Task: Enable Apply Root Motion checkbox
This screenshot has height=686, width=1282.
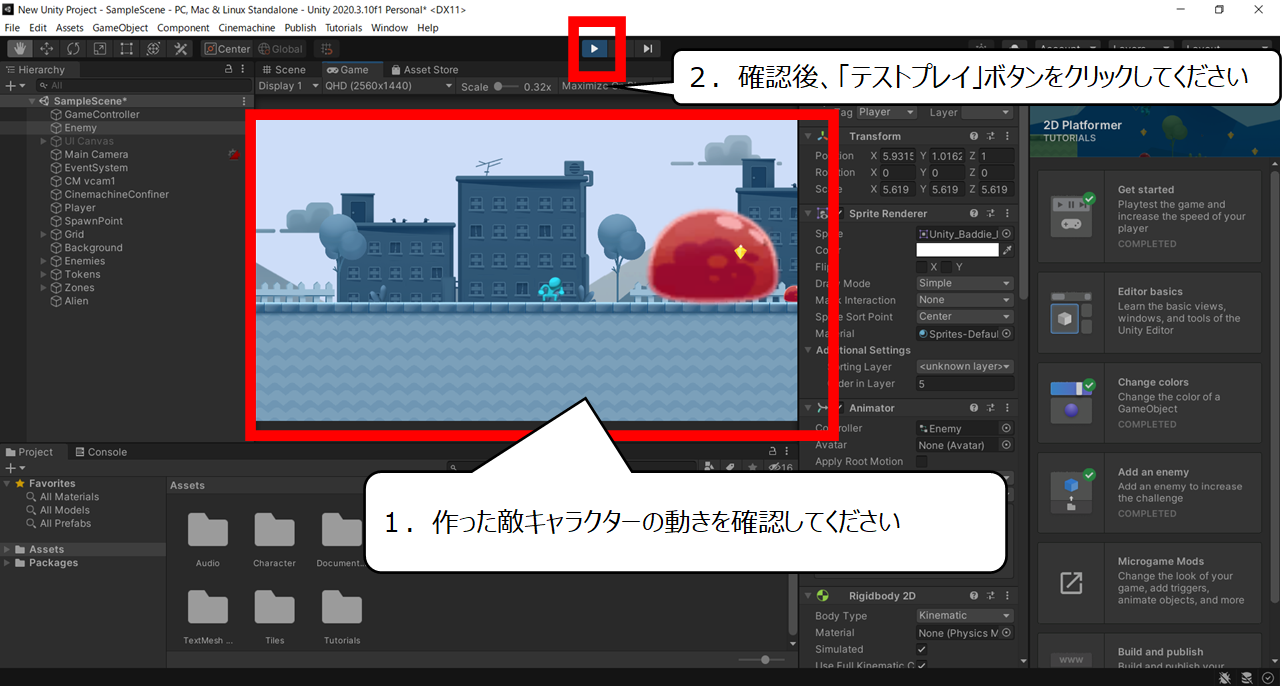Action: [x=922, y=462]
